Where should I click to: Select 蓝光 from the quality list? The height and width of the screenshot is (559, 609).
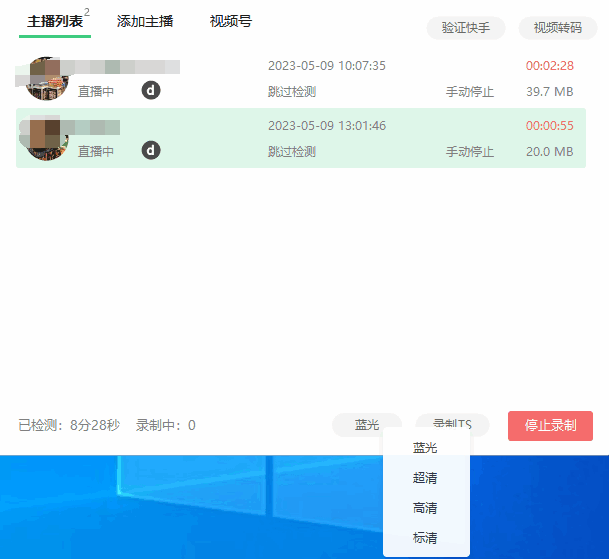coord(425,448)
